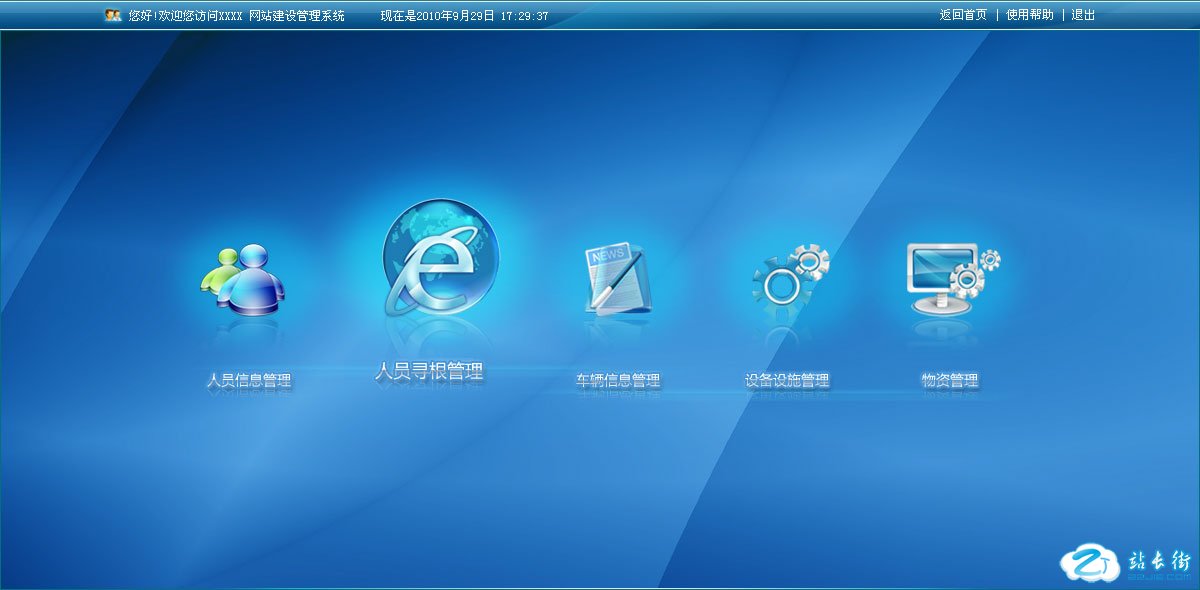The width and height of the screenshot is (1200, 590).
Task: Click the 17:29:37 clock time
Action: click(x=524, y=16)
